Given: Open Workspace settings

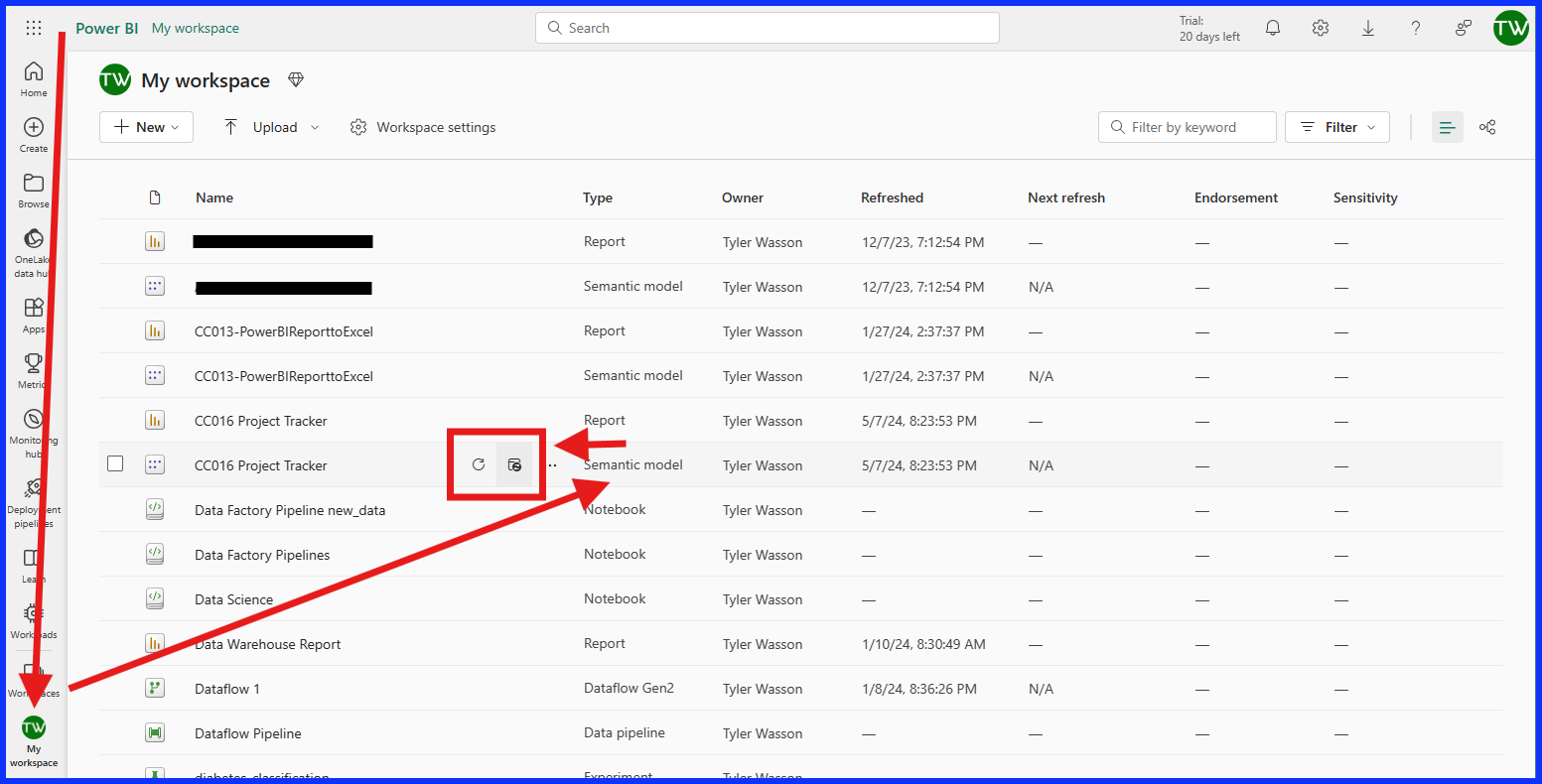Looking at the screenshot, I should (422, 127).
